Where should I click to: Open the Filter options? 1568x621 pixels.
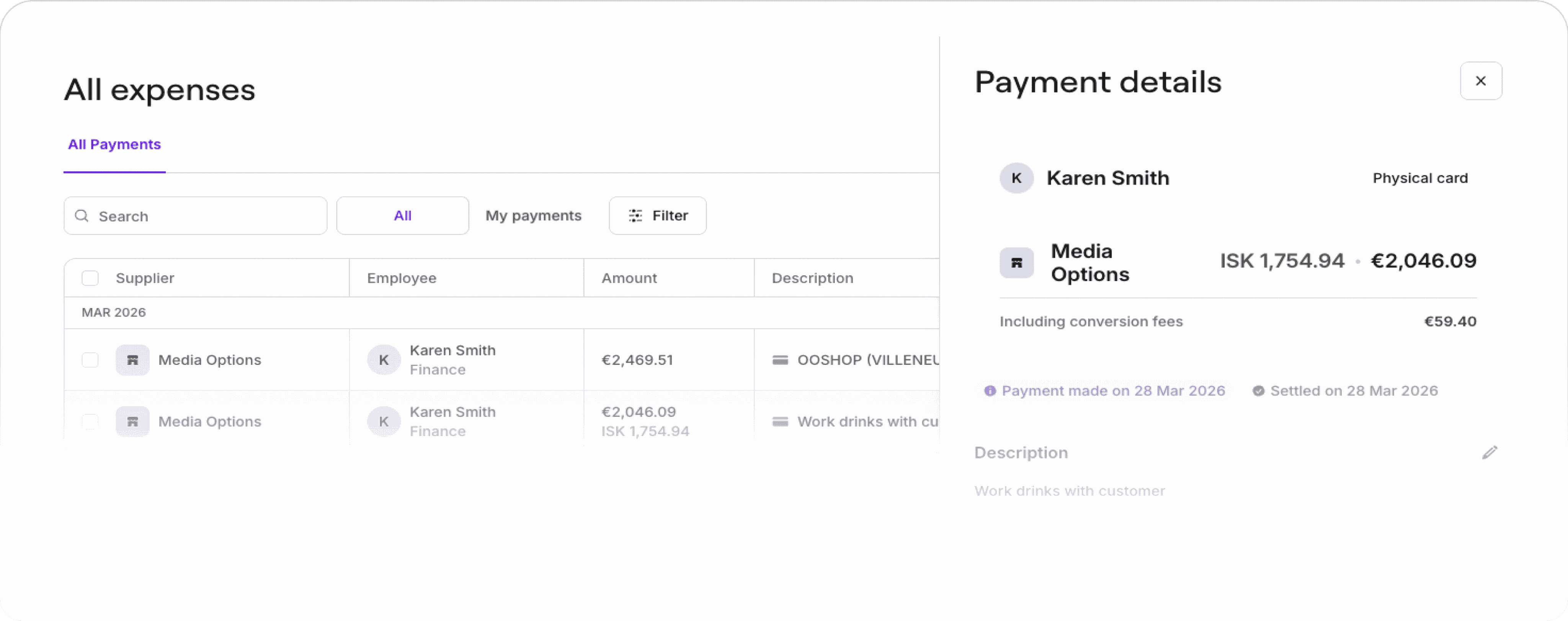tap(657, 216)
